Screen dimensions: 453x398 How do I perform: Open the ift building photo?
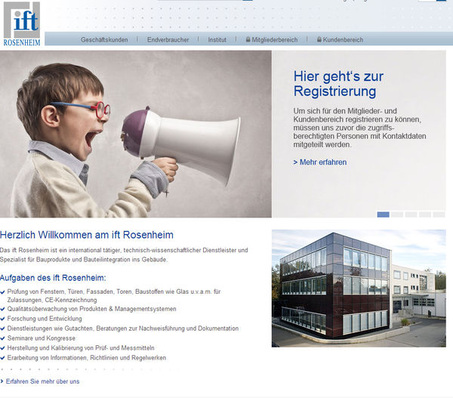pyautogui.click(x=359, y=288)
